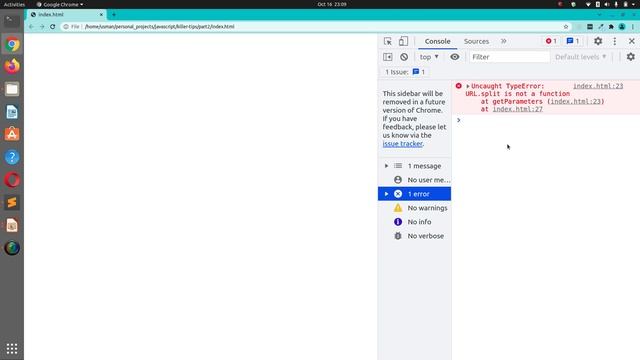Screen dimensions: 640x360
Task: Select the index.html browser tab
Action: point(67,14)
